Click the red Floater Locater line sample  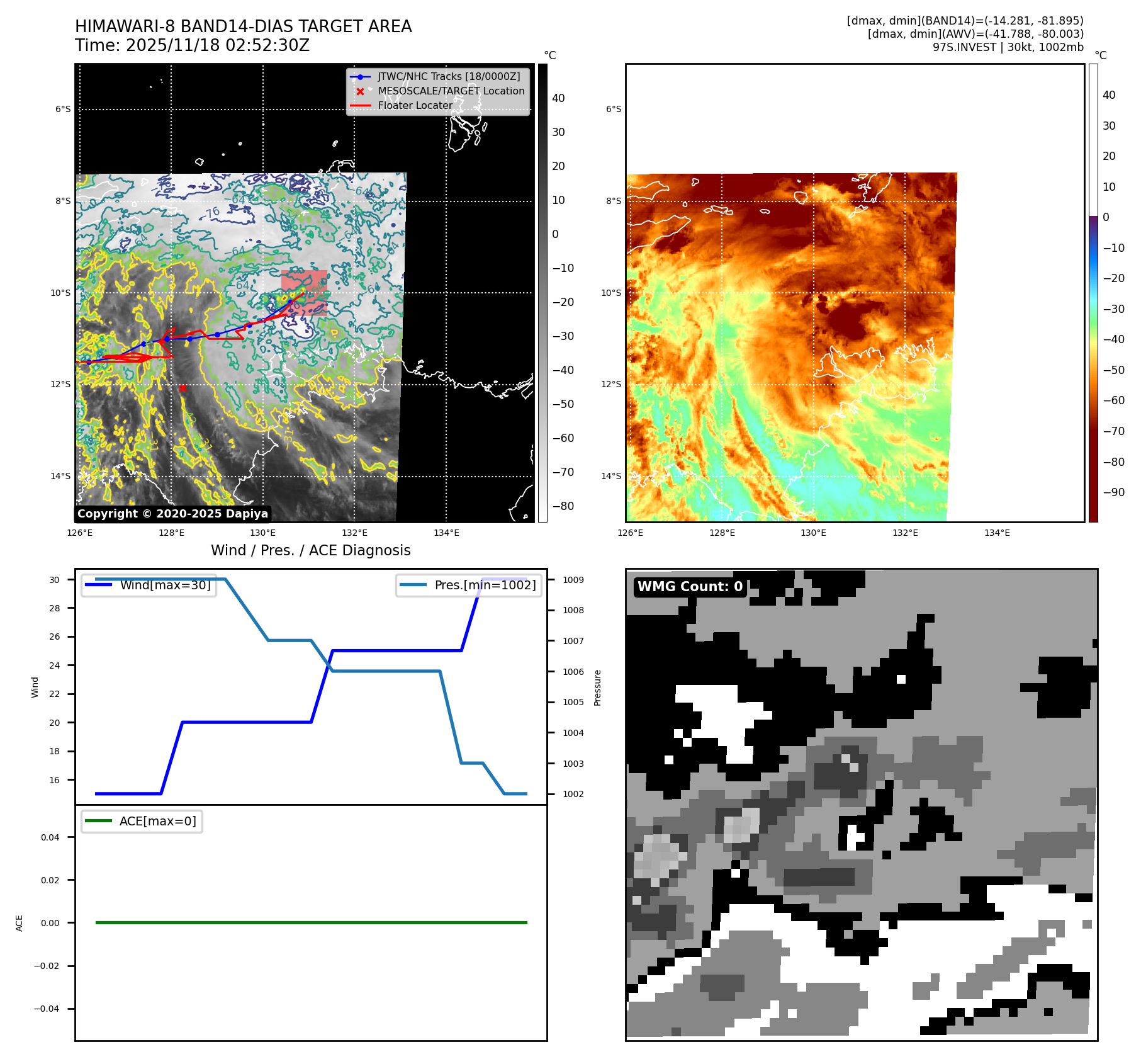click(360, 106)
